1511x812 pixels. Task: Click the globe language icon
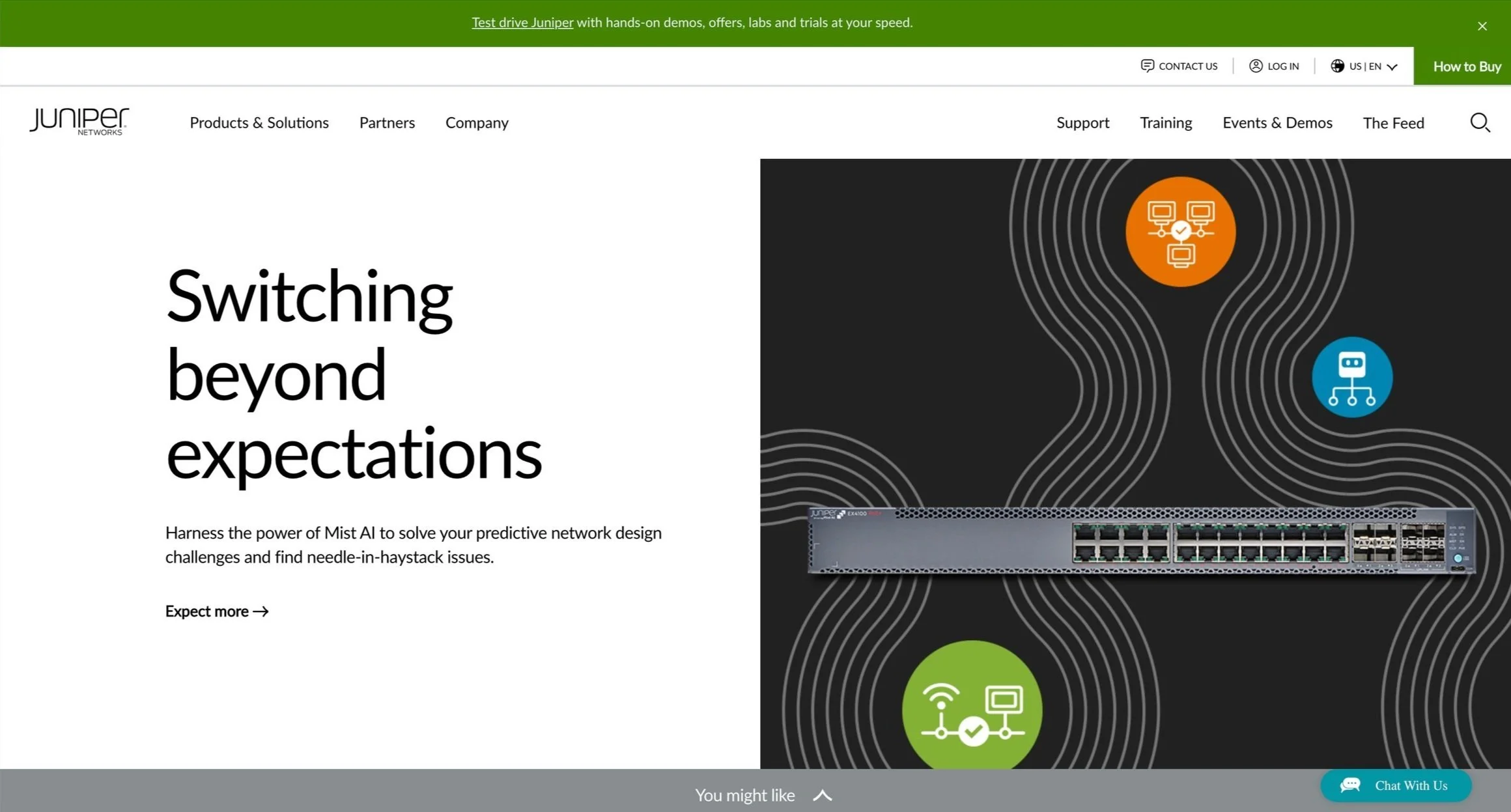(1336, 66)
